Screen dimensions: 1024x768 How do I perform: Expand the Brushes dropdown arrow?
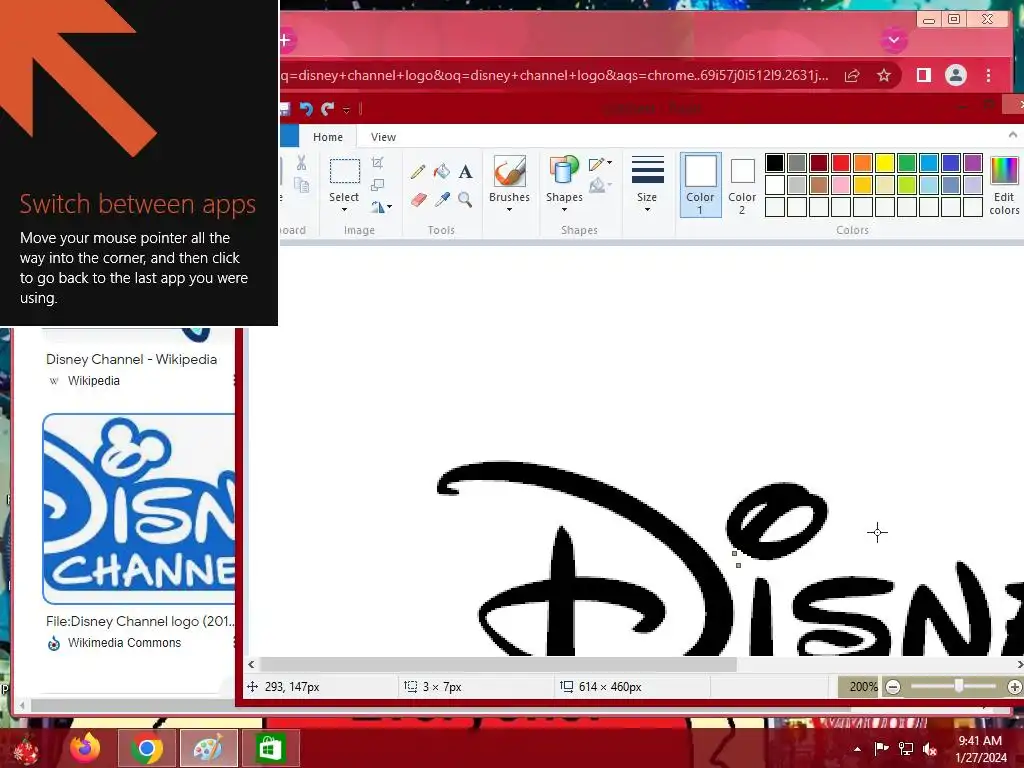coord(509,210)
